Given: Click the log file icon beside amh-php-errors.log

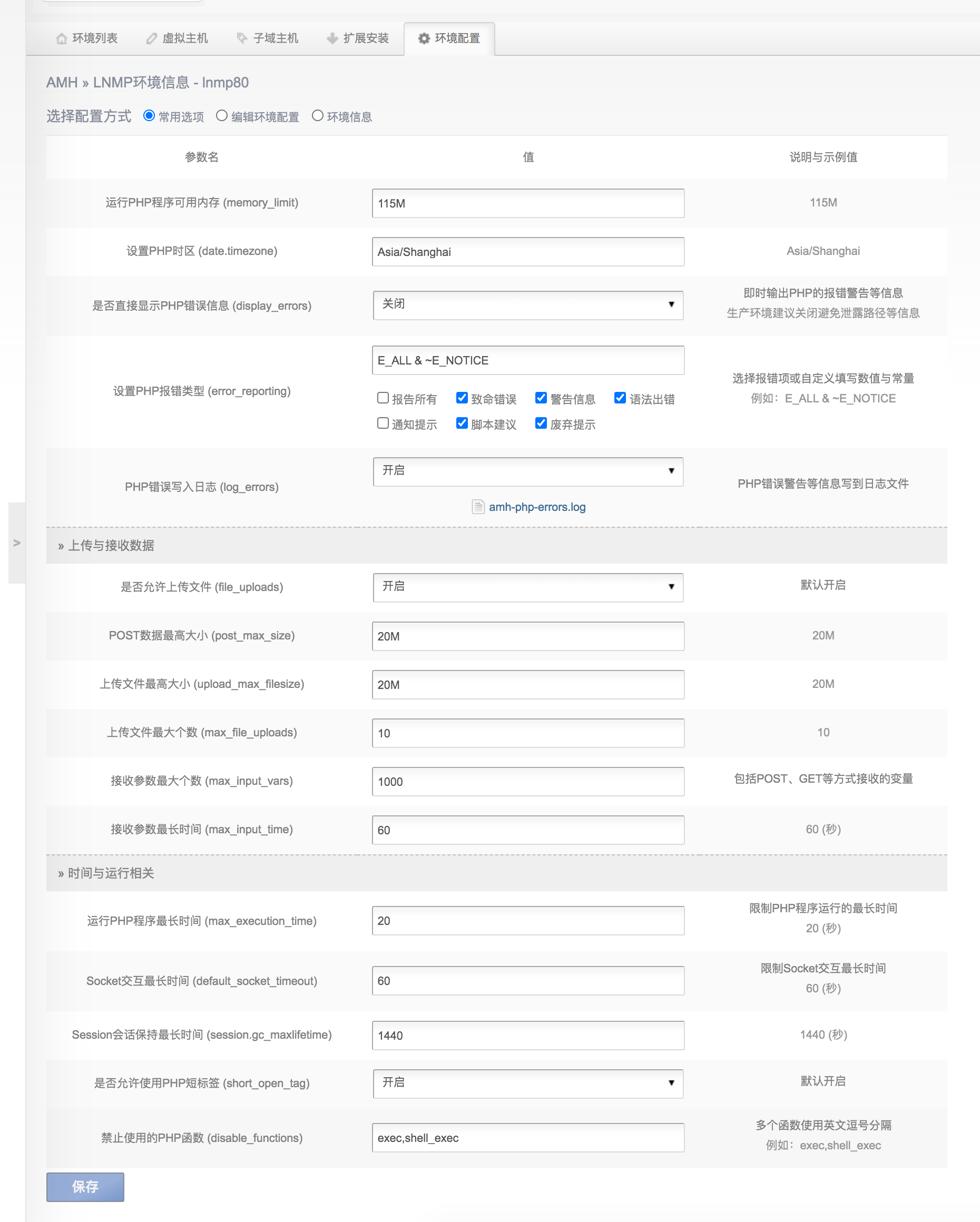Looking at the screenshot, I should click(478, 507).
